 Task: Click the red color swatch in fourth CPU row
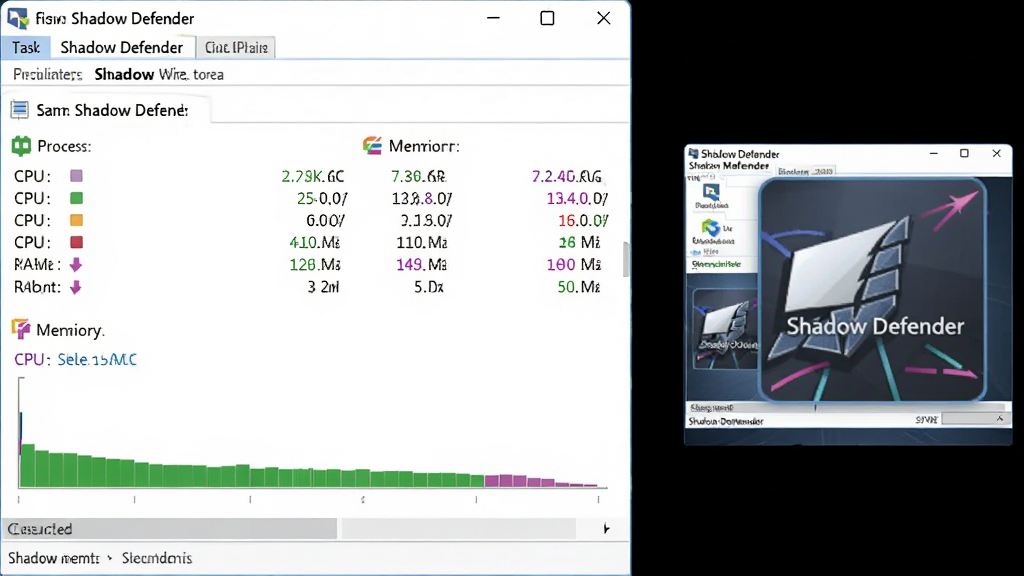click(76, 242)
